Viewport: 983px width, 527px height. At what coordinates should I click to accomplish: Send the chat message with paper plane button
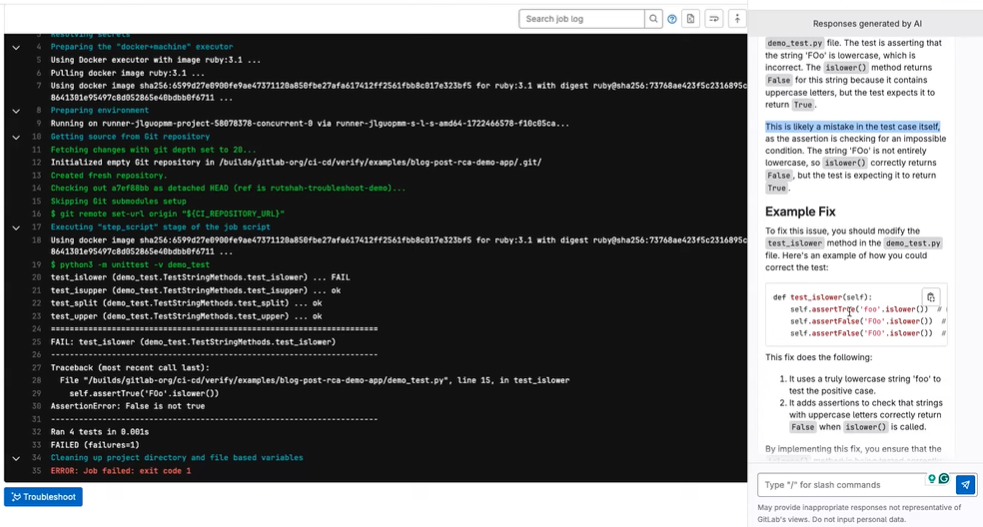click(x=965, y=484)
